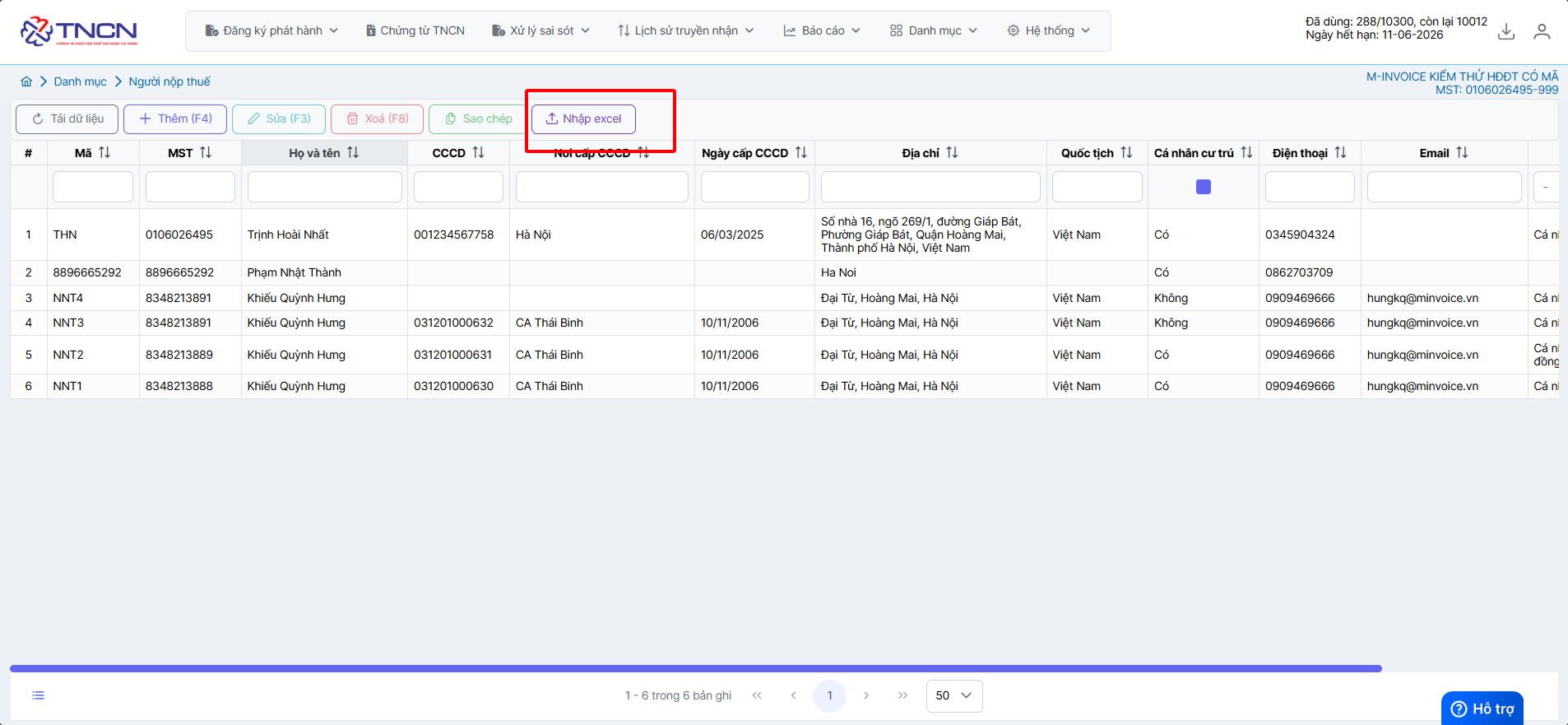This screenshot has height=725, width=1568.
Task: Click the TNCN logo
Action: point(79,31)
